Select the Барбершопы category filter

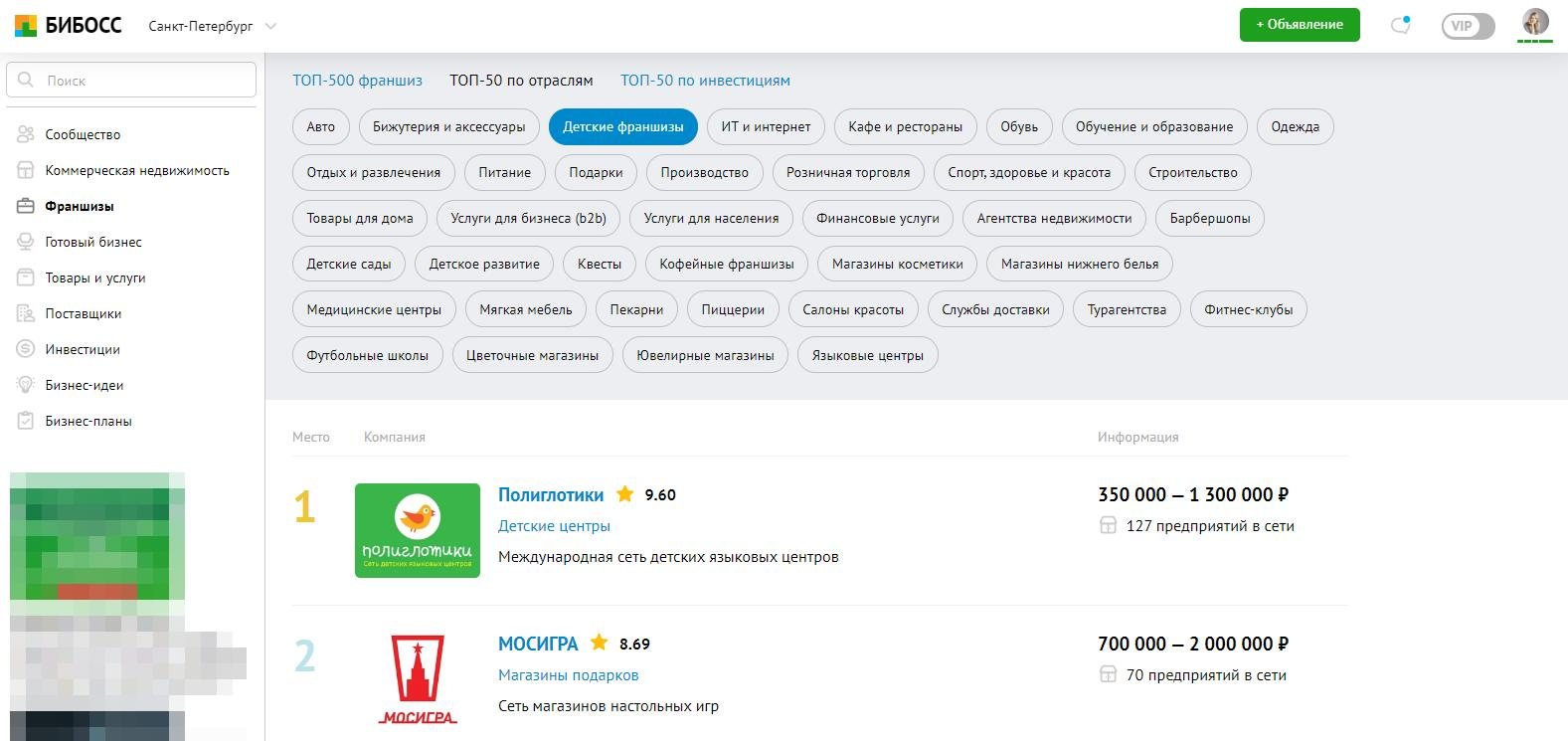1210,218
